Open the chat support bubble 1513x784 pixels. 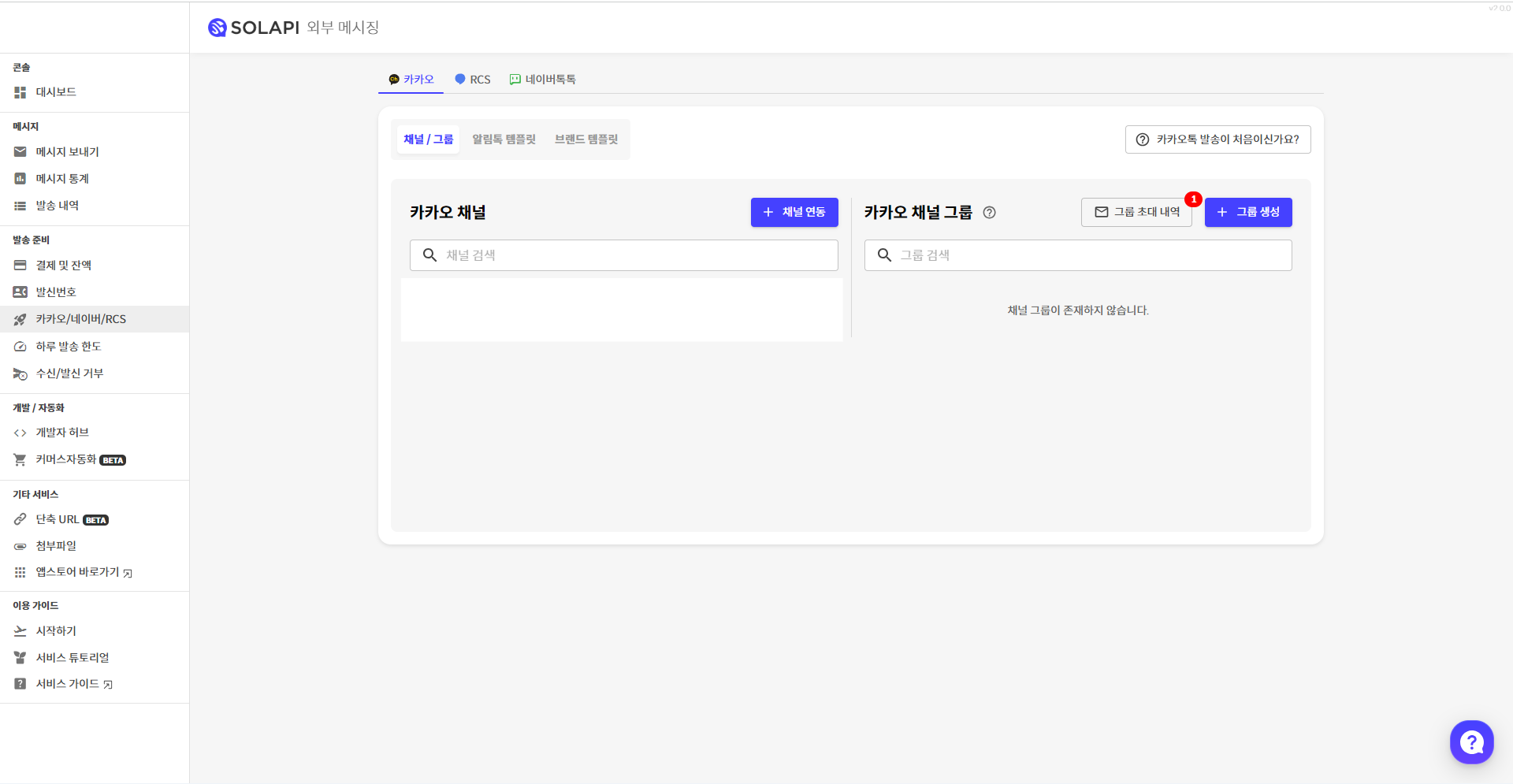(x=1471, y=742)
